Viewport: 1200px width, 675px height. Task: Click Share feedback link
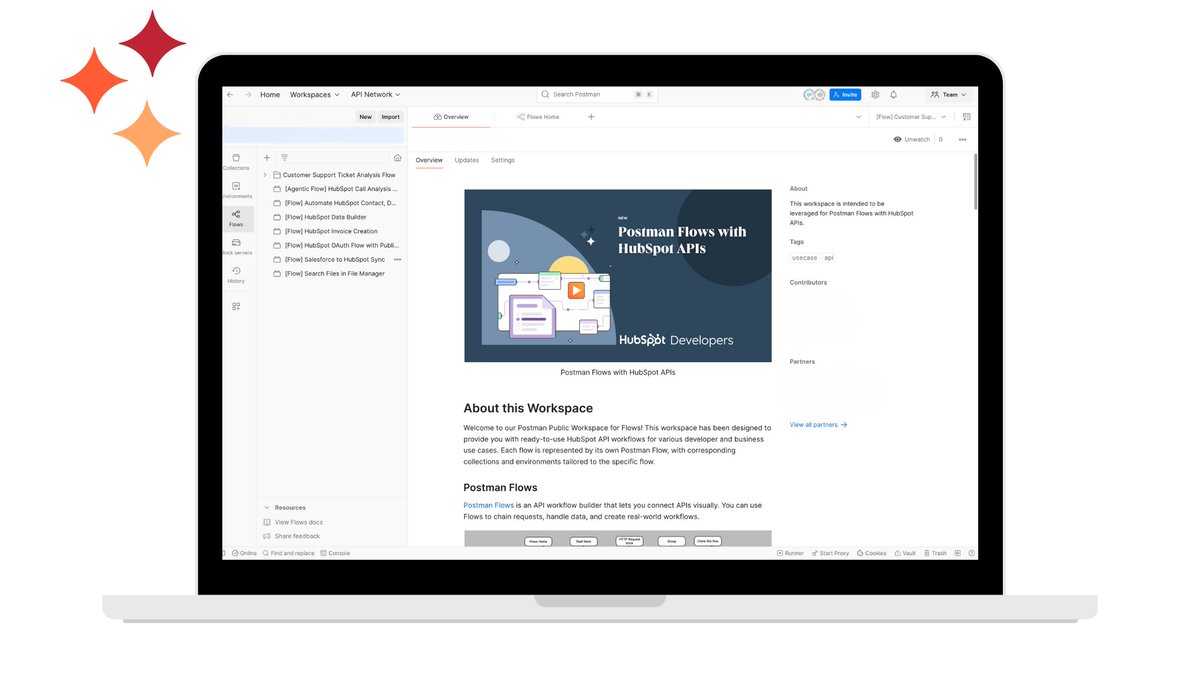[x=292, y=536]
